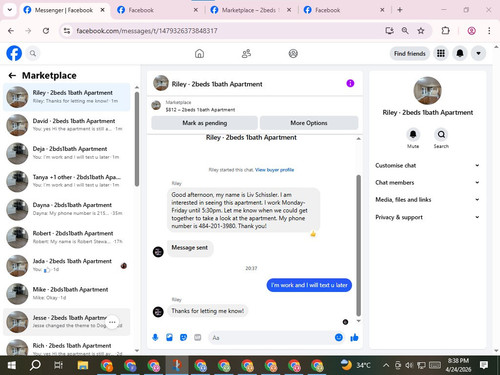The height and width of the screenshot is (375, 500).
Task: Open Tanya +1 other chat
Action: [x=67, y=181]
